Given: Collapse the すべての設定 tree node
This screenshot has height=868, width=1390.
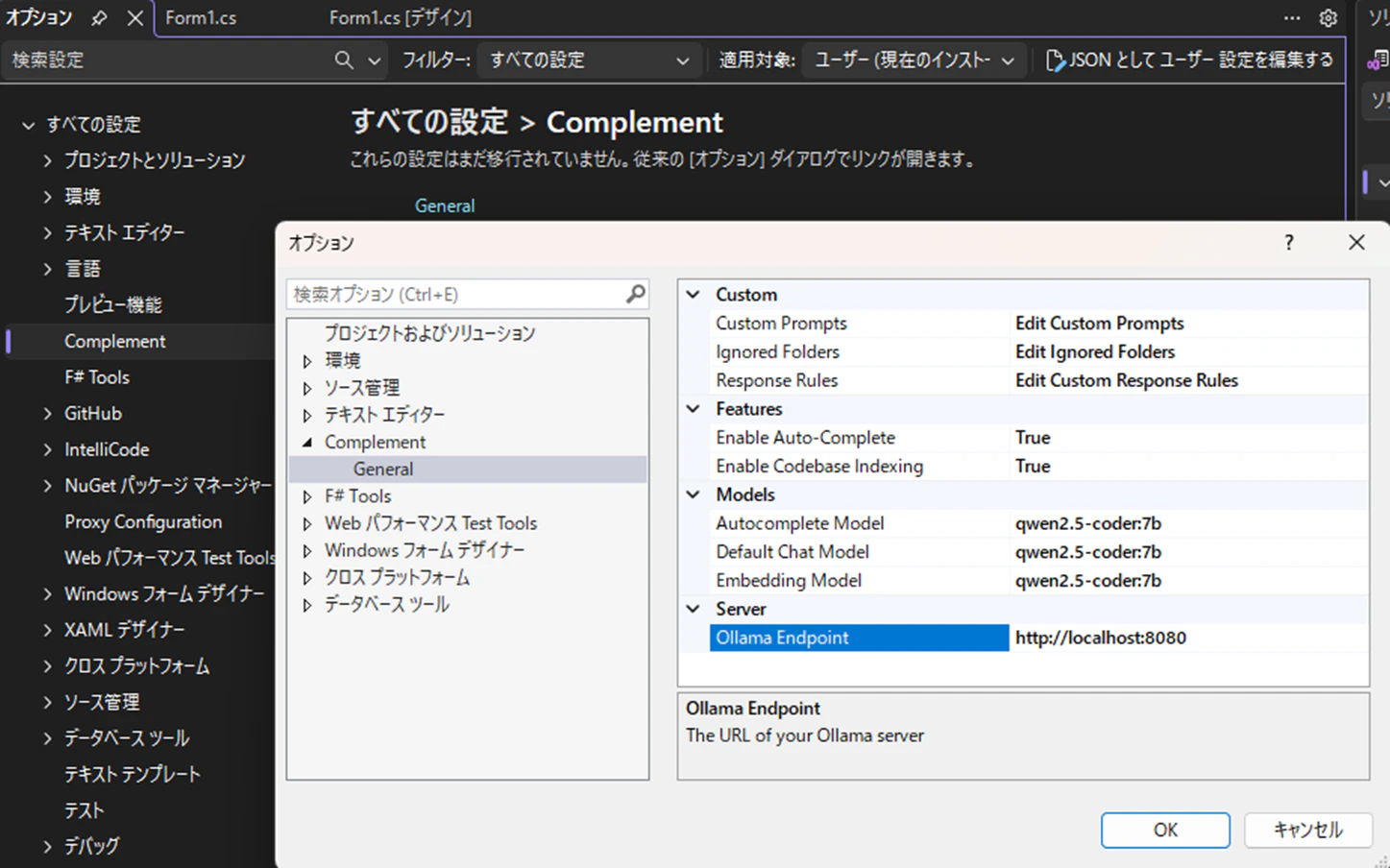Looking at the screenshot, I should click(x=29, y=125).
